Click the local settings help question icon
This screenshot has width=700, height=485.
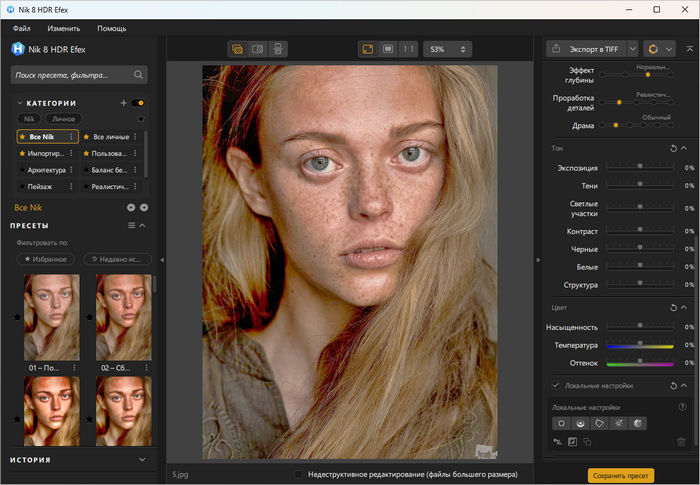pos(682,407)
